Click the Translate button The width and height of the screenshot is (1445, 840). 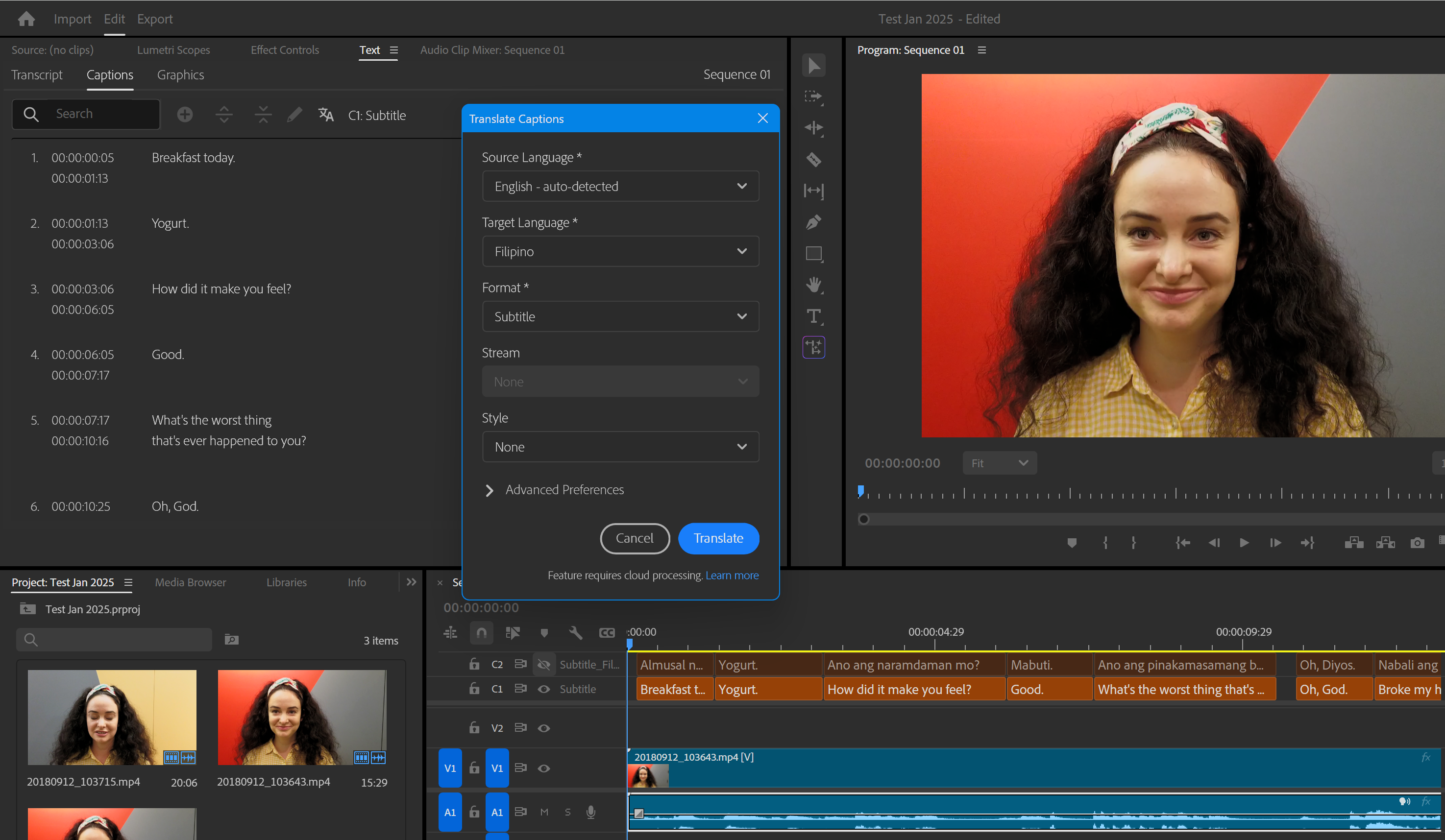coord(718,539)
